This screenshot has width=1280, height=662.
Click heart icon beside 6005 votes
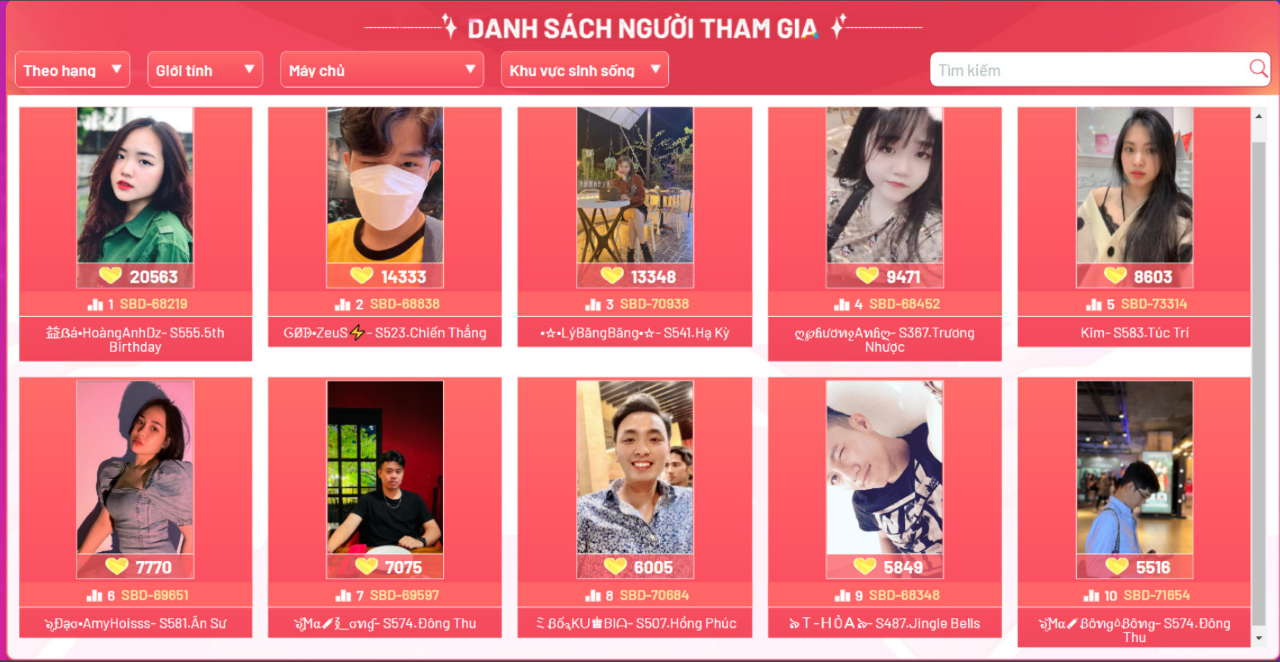tap(614, 567)
